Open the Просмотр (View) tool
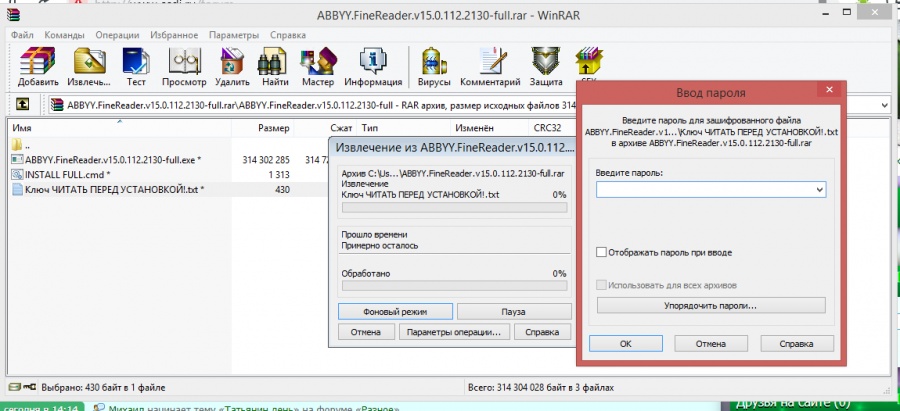The height and width of the screenshot is (411, 900). tap(184, 67)
